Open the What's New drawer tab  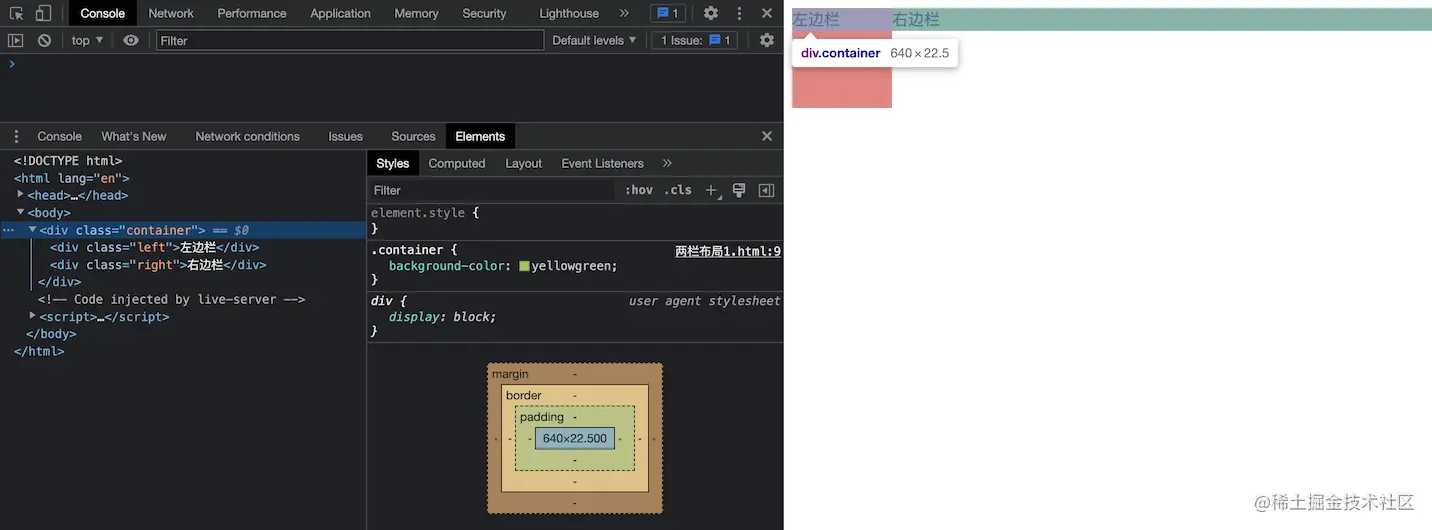pos(133,136)
